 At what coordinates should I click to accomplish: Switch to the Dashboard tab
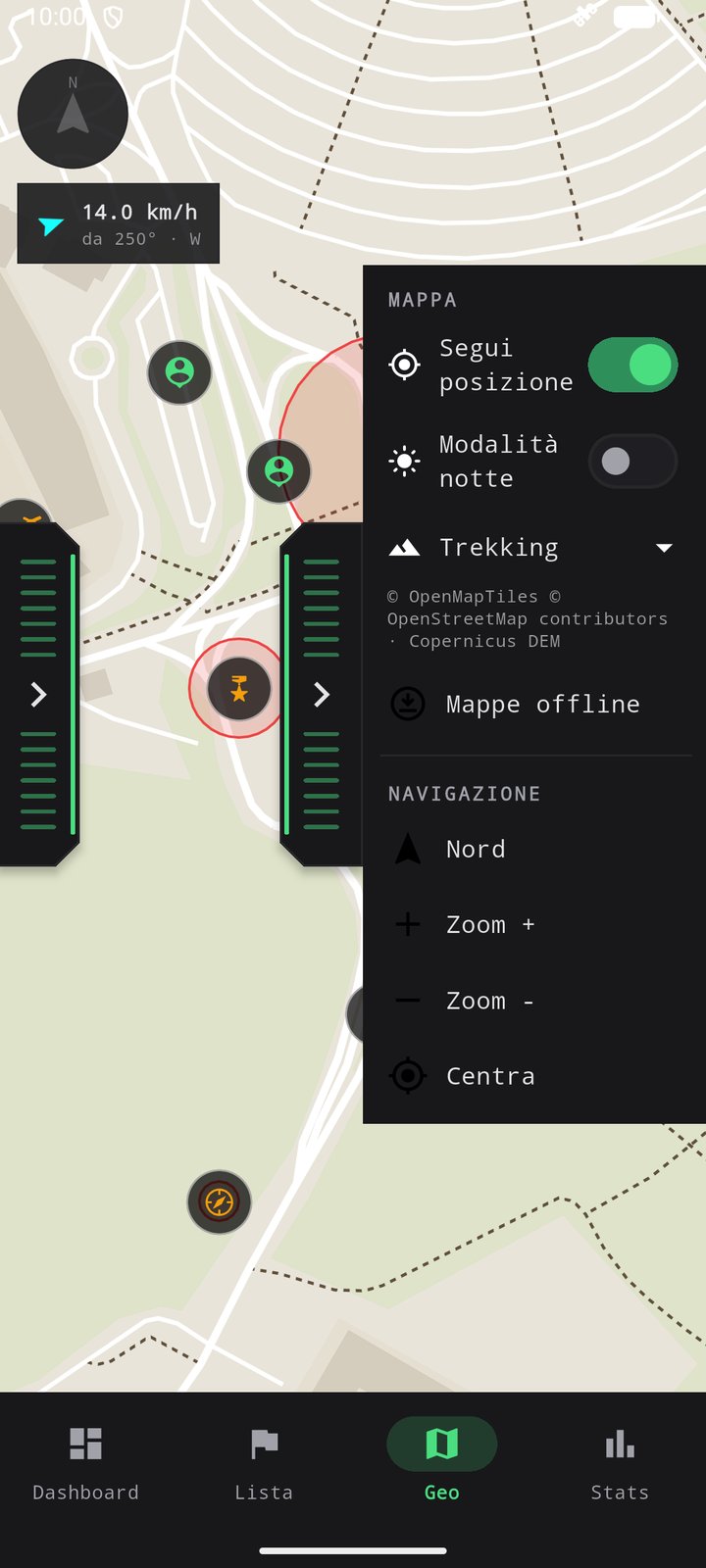tap(86, 1465)
